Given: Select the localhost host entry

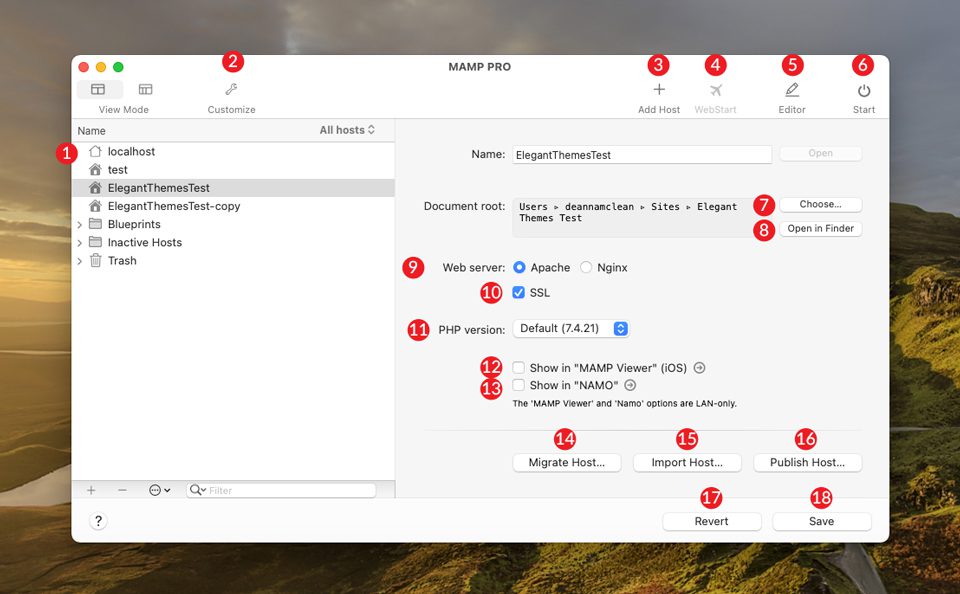Looking at the screenshot, I should coord(130,151).
